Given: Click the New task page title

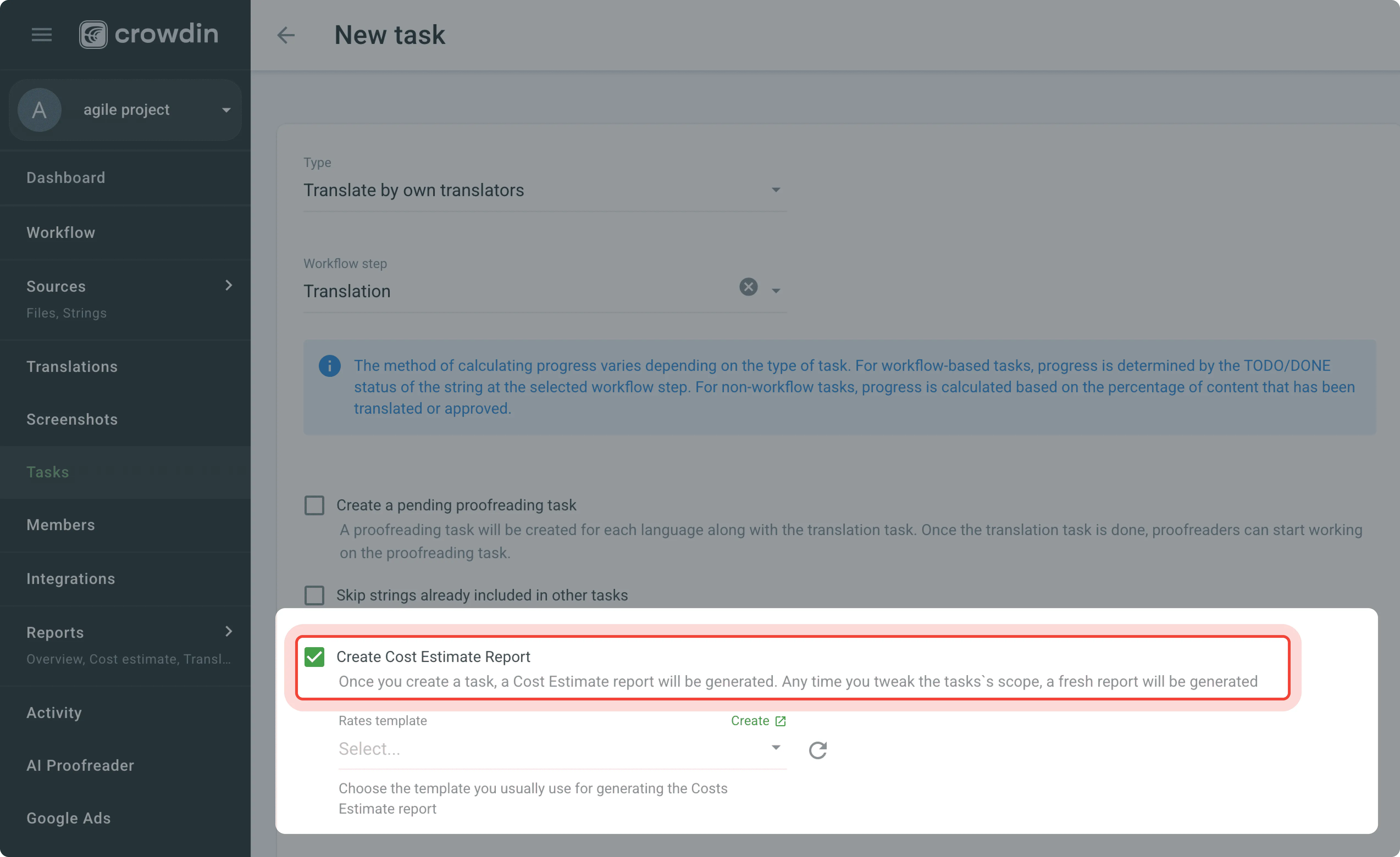Looking at the screenshot, I should [x=390, y=35].
